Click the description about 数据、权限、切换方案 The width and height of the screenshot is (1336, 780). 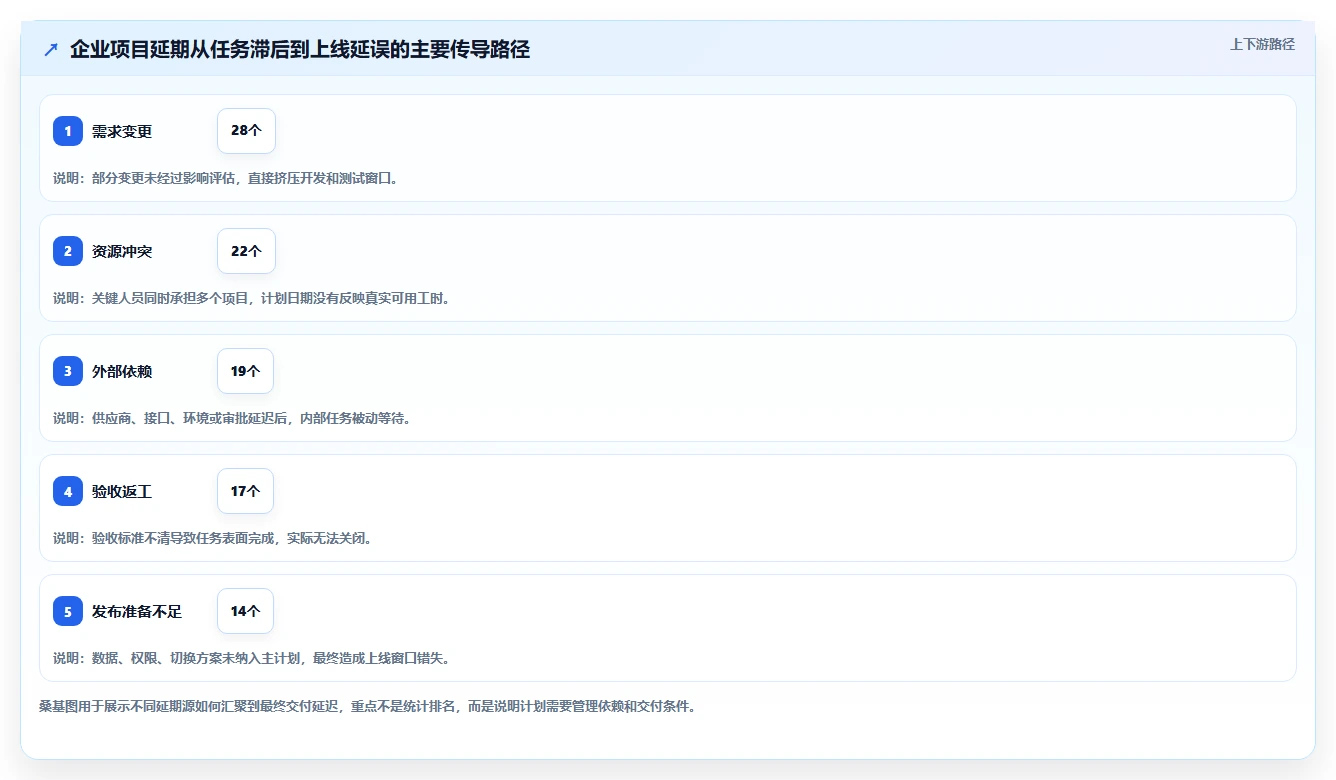point(252,658)
